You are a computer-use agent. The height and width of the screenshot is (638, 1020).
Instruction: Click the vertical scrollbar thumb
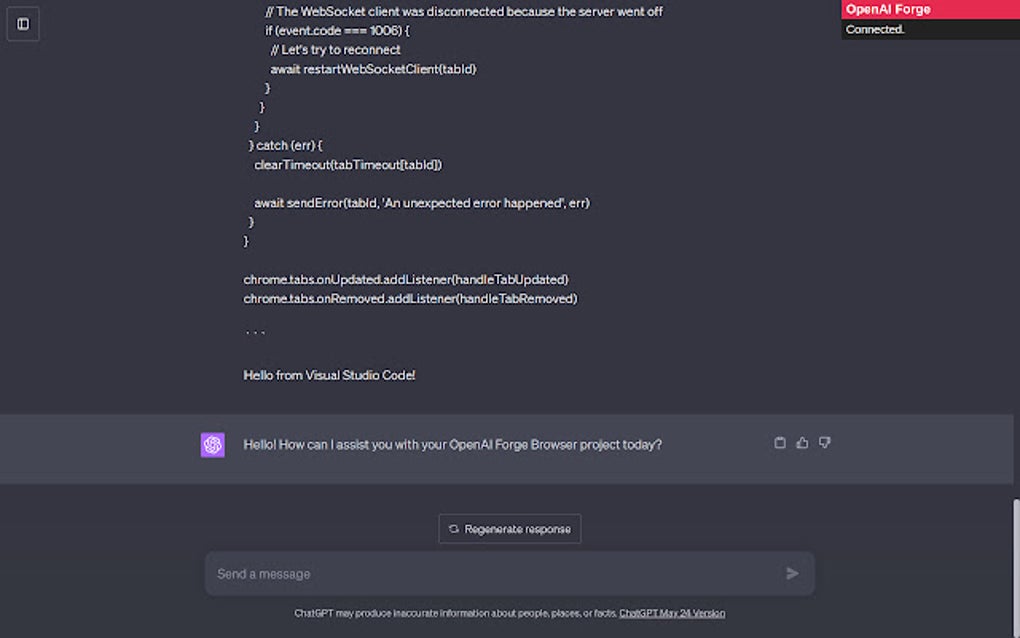[1014, 560]
